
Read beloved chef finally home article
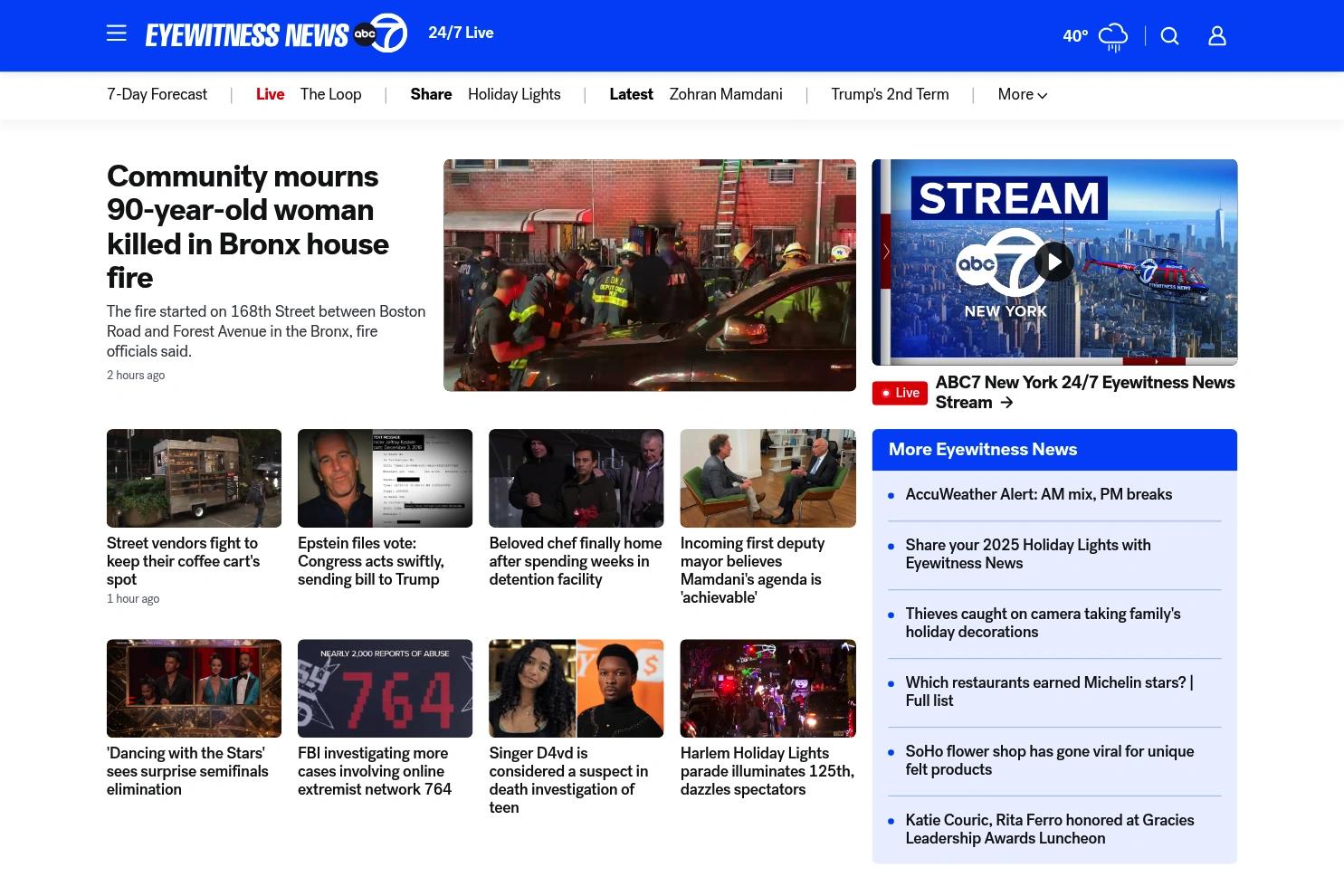tap(576, 561)
